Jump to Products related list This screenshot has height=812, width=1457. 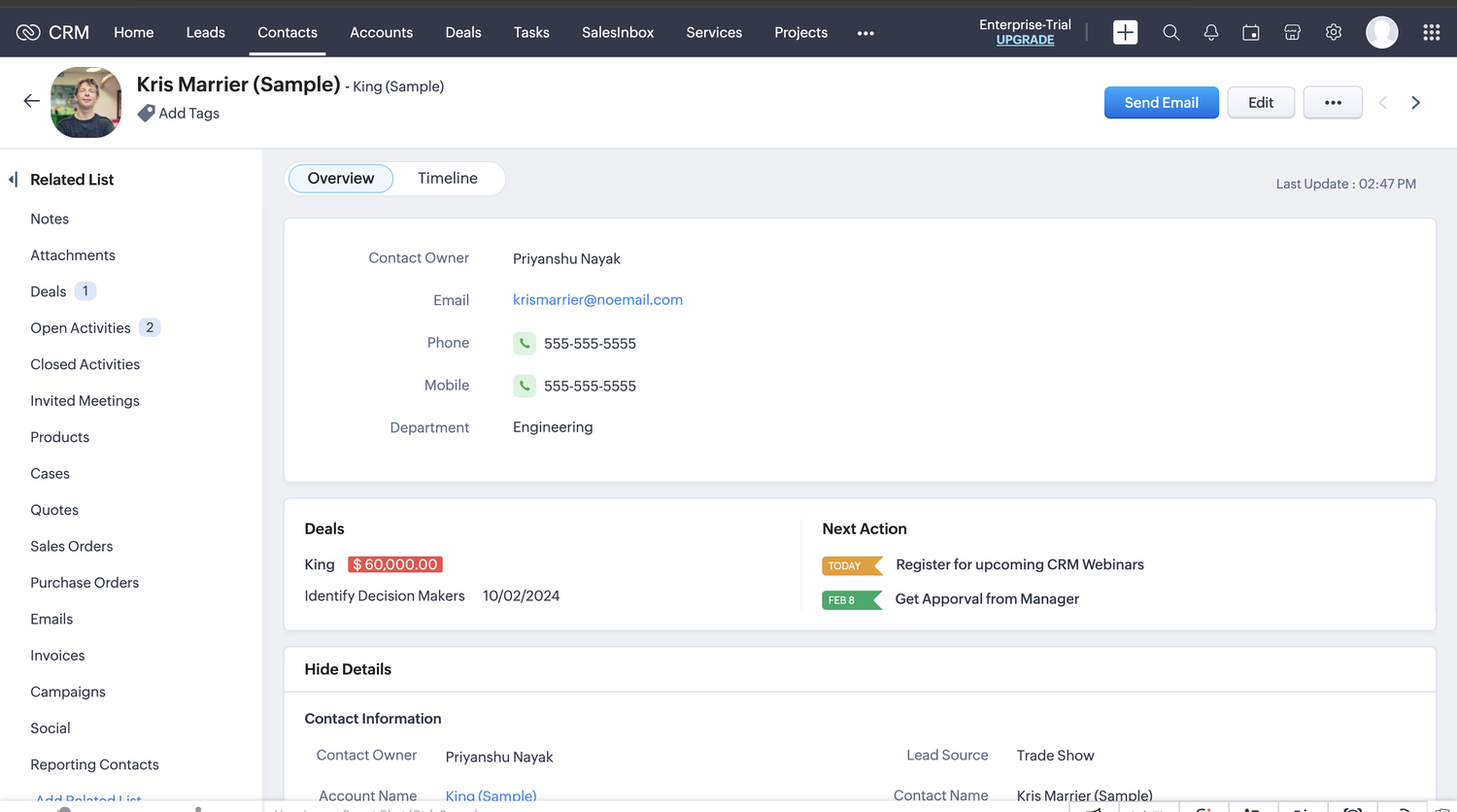coord(60,438)
